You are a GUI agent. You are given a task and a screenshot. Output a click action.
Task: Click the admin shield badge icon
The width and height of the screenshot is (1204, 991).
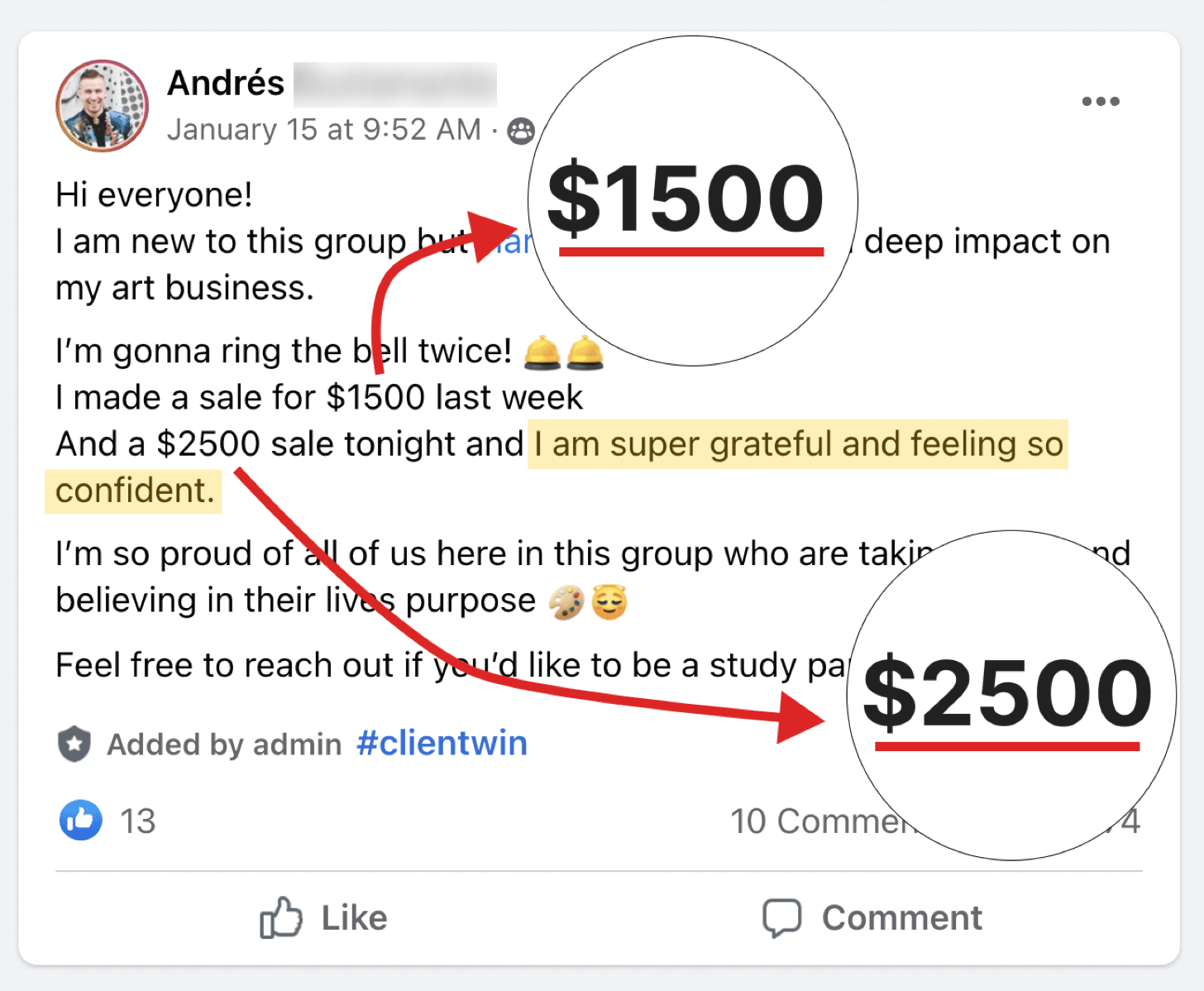pyautogui.click(x=74, y=744)
